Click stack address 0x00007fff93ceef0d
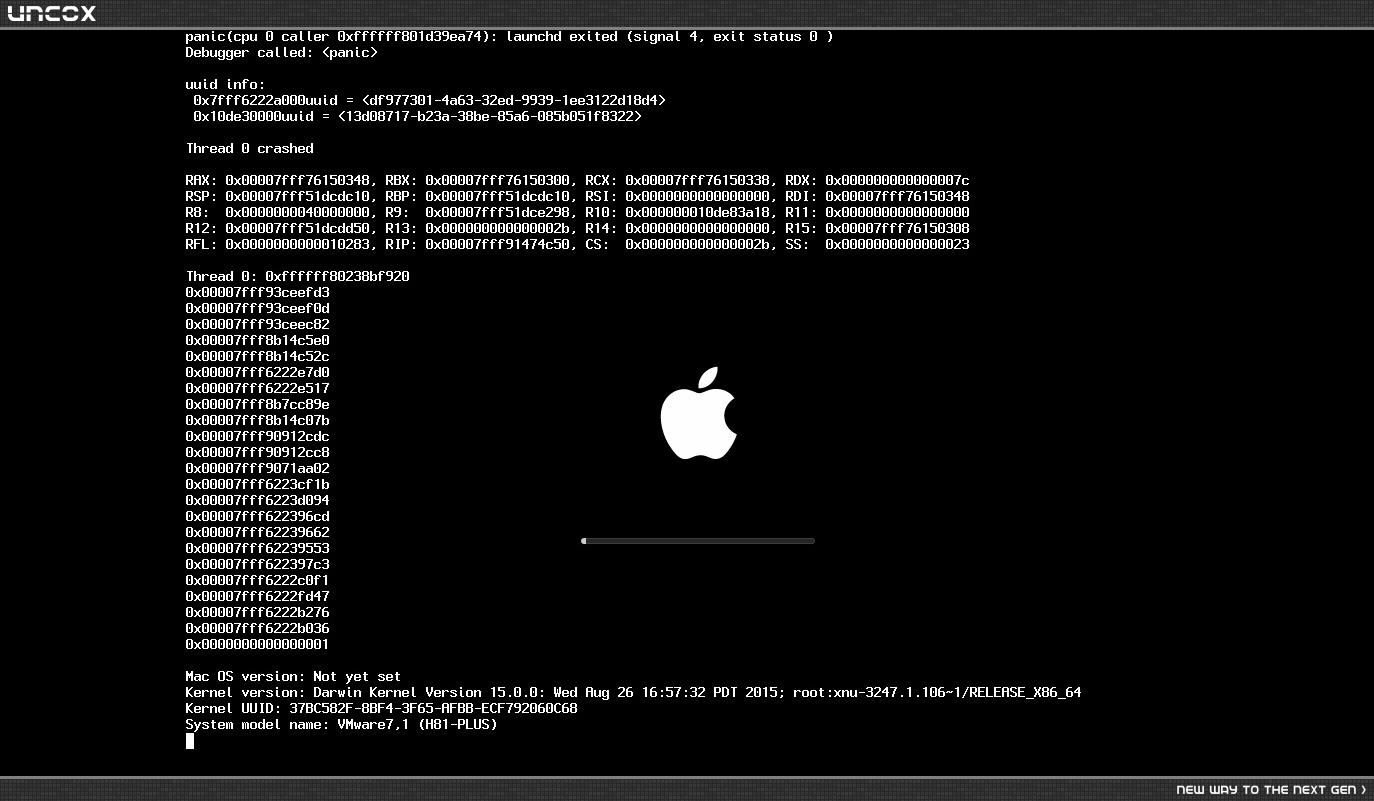Screen dimensions: 1374x801 tap(258, 309)
